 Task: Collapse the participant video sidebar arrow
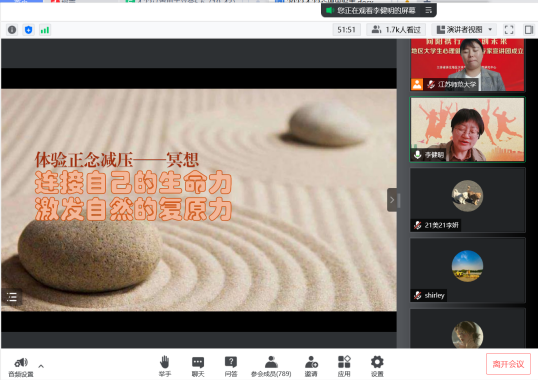point(392,200)
